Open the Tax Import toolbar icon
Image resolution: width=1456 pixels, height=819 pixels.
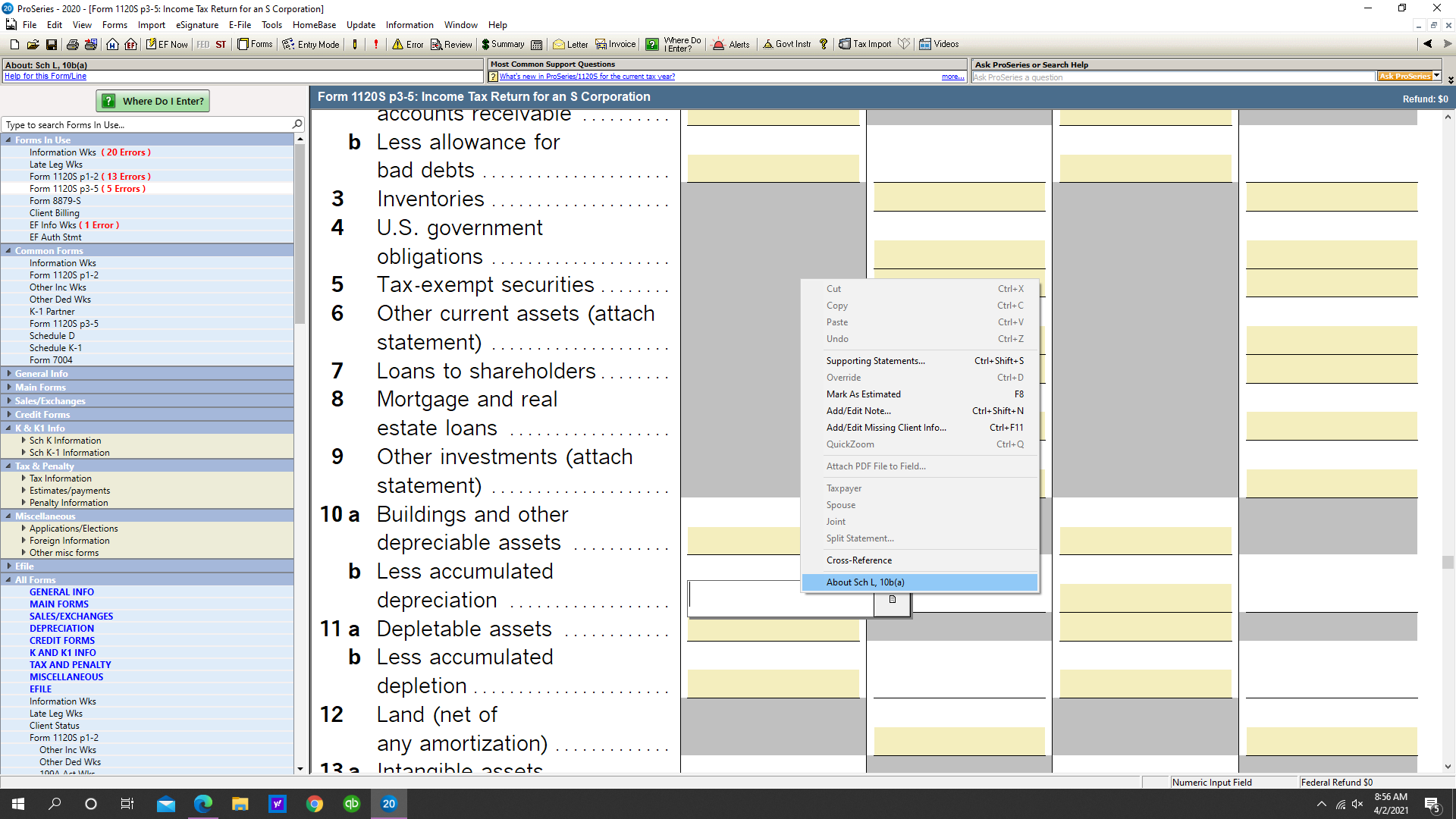(864, 44)
